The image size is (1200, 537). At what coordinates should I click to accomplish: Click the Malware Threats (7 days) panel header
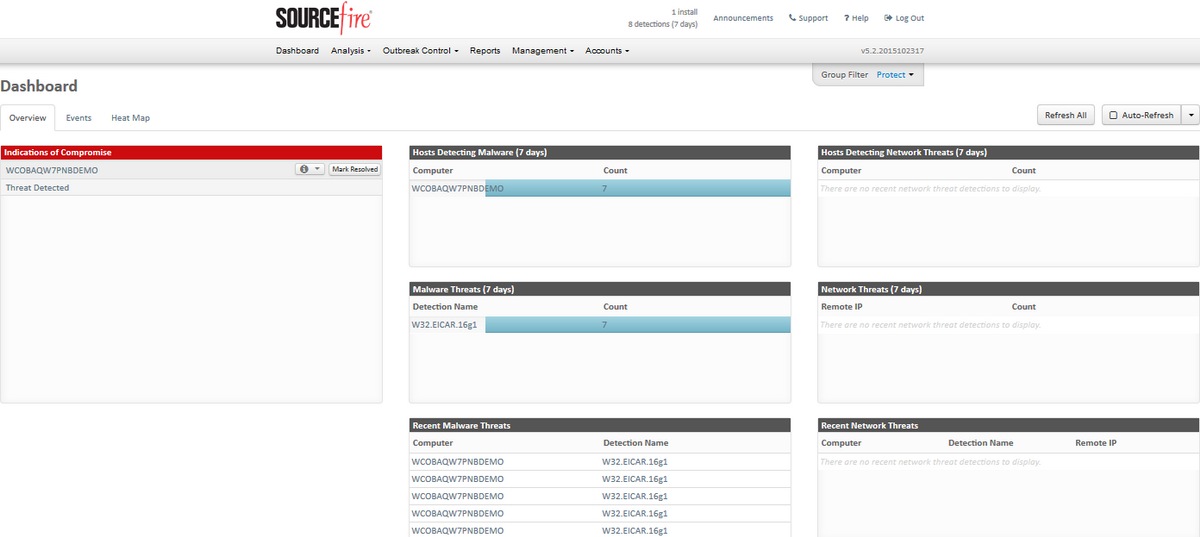coord(600,289)
